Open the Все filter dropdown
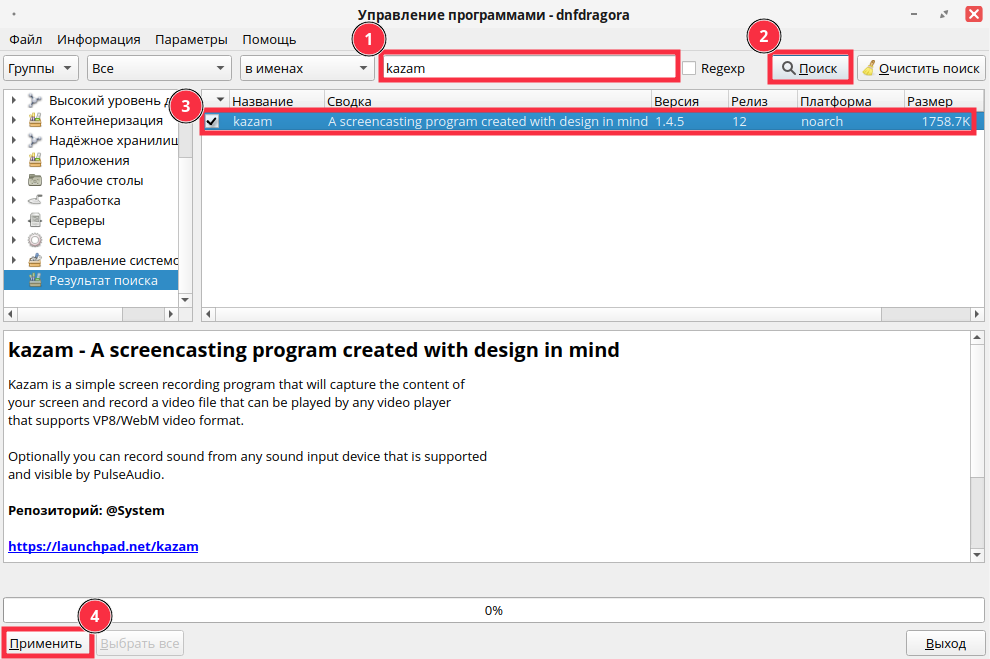 [159, 68]
